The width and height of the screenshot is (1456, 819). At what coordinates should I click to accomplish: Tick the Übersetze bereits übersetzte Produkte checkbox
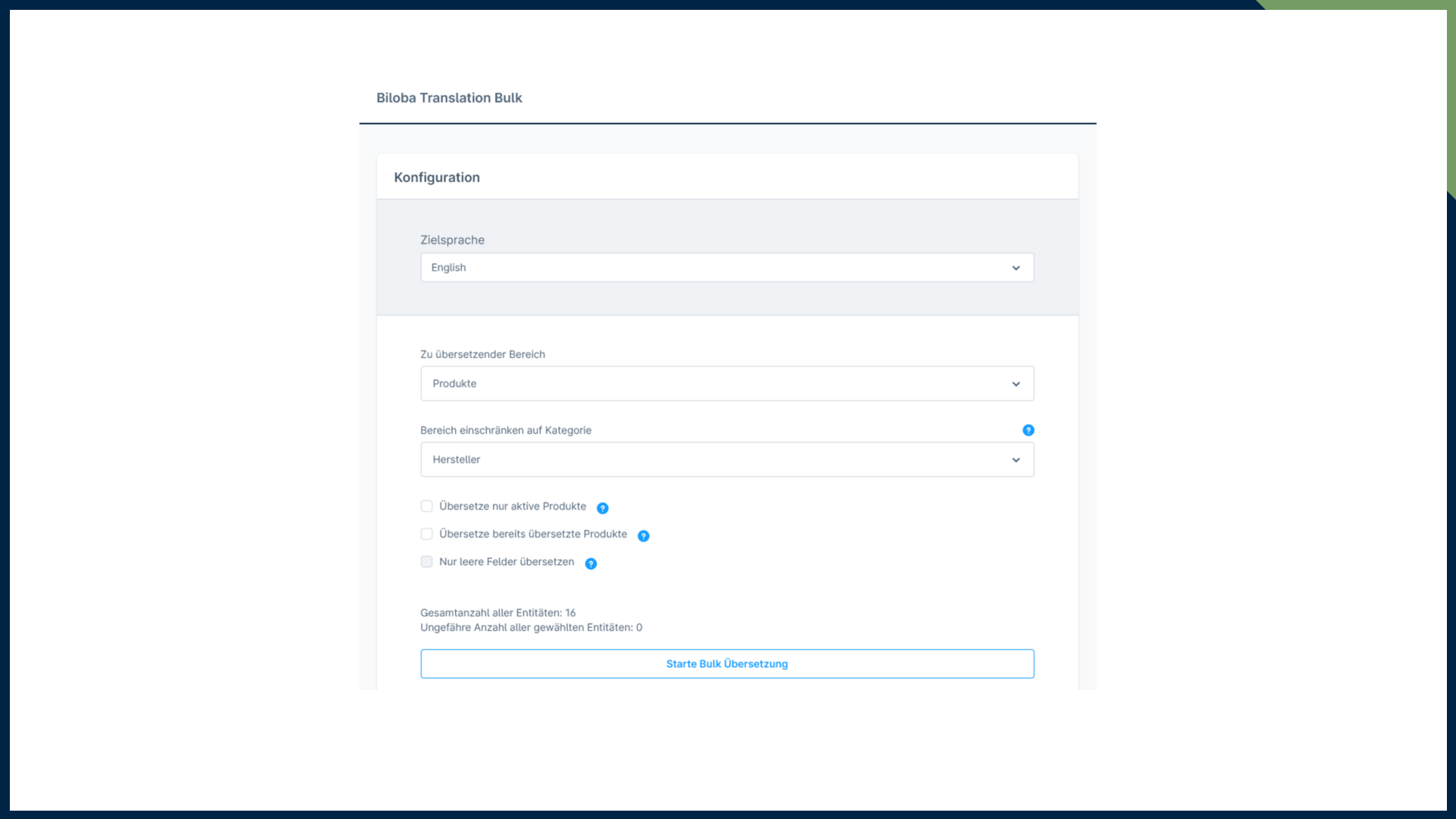click(427, 534)
